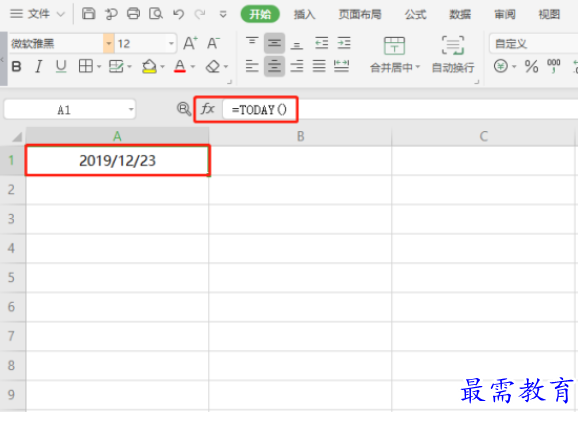This screenshot has height=422, width=582.
Task: Align text right
Action: [297, 66]
